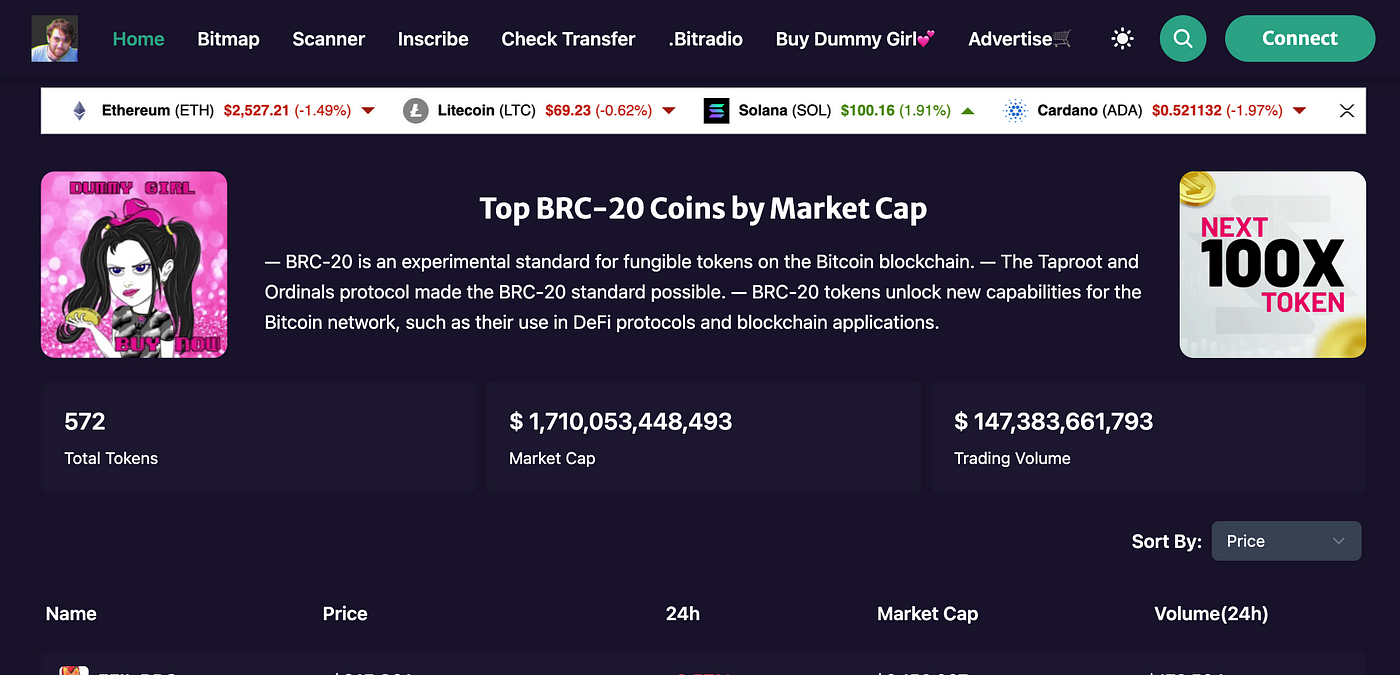Sort by the Name column header
1400x675 pixels.
[x=71, y=614]
